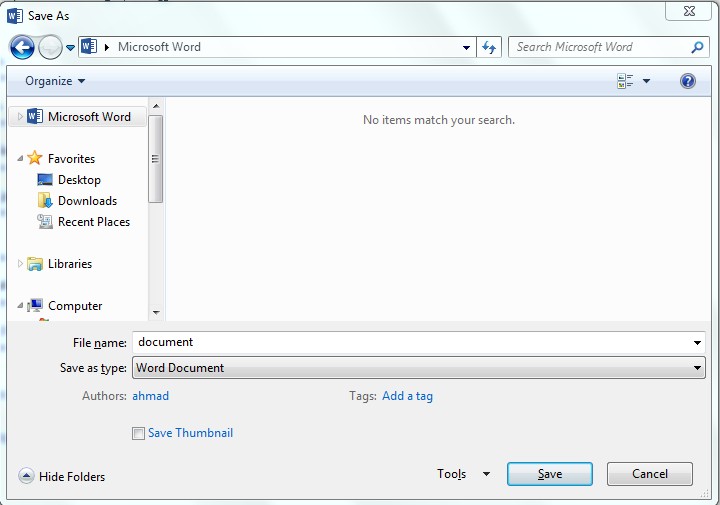Click Add a tag

[x=407, y=396]
